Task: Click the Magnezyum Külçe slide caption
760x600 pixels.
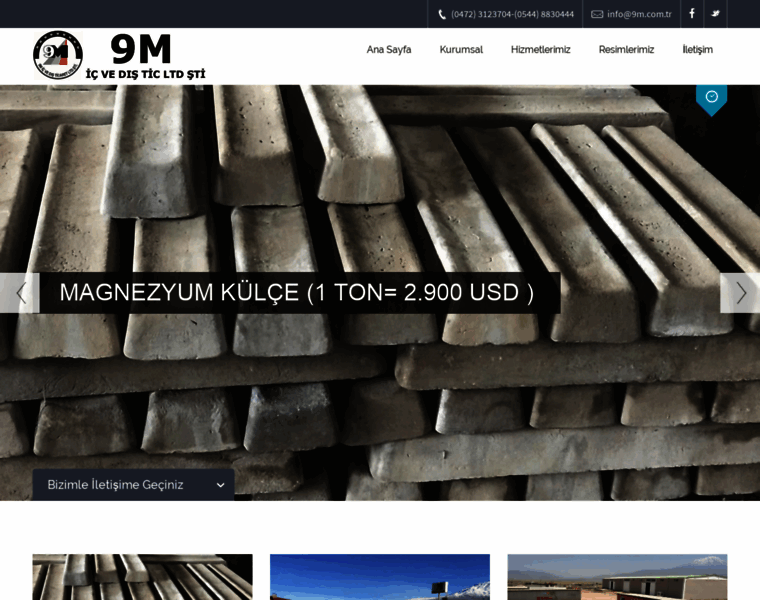Action: [x=300, y=293]
